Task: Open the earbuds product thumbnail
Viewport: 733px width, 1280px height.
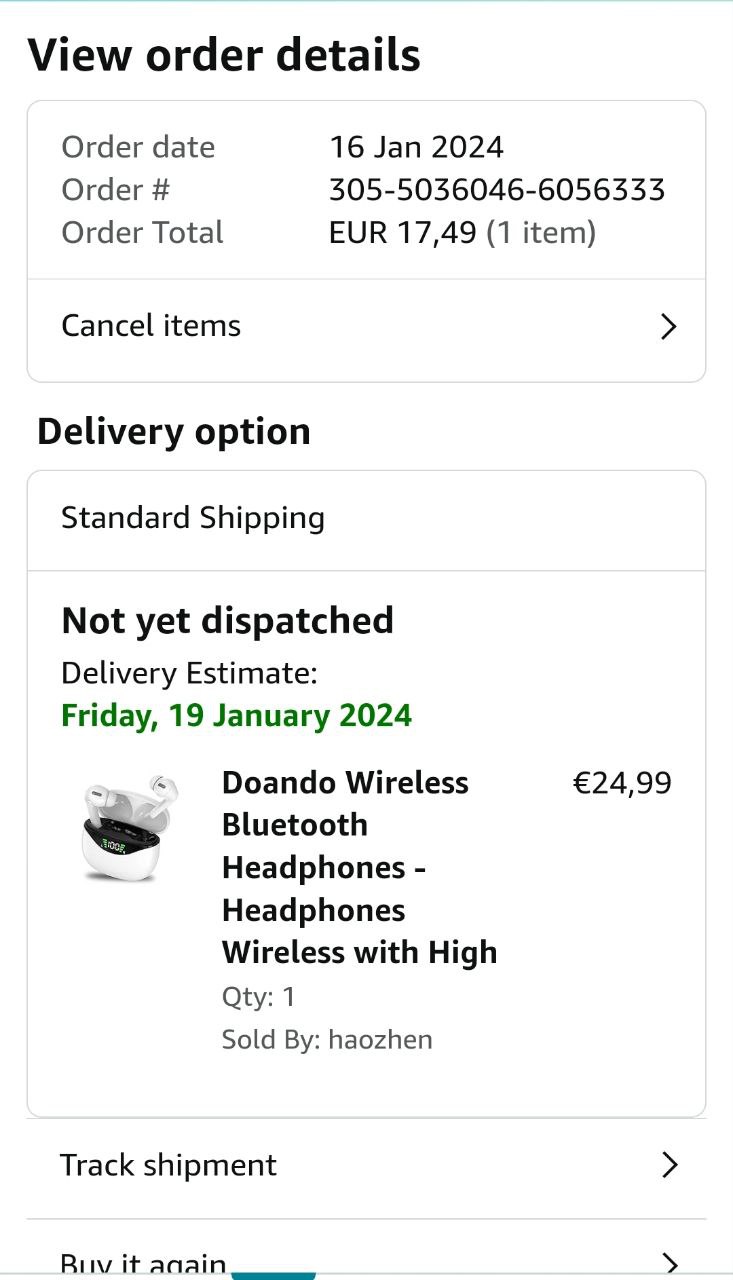Action: pos(124,827)
